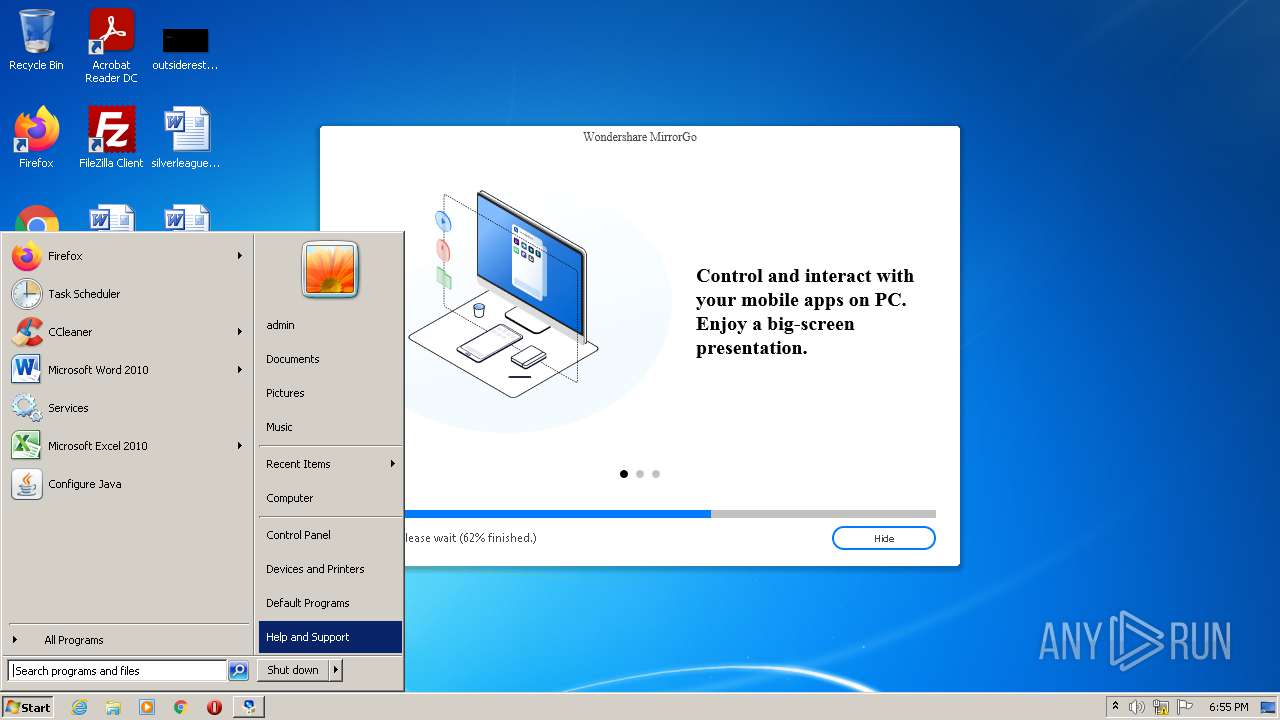Open Windows Explorer from the taskbar
This screenshot has width=1280, height=720.
pyautogui.click(x=113, y=707)
